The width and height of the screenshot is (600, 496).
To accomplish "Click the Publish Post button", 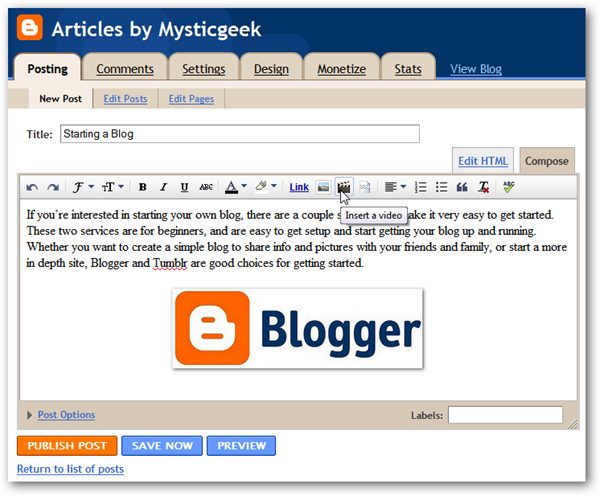I will click(x=67, y=446).
